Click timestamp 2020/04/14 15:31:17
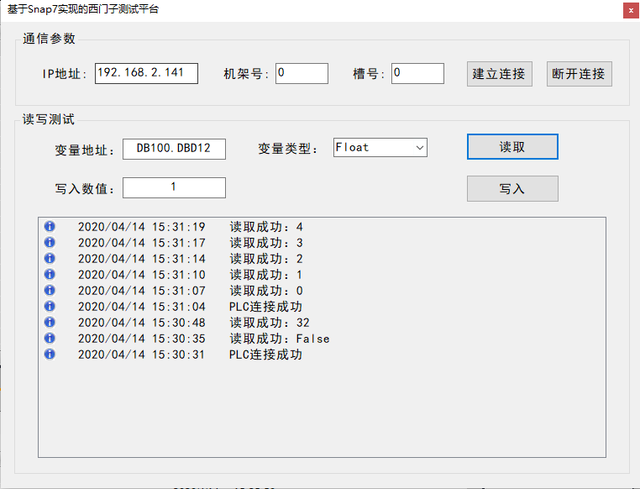This screenshot has width=640, height=489. (x=142, y=243)
